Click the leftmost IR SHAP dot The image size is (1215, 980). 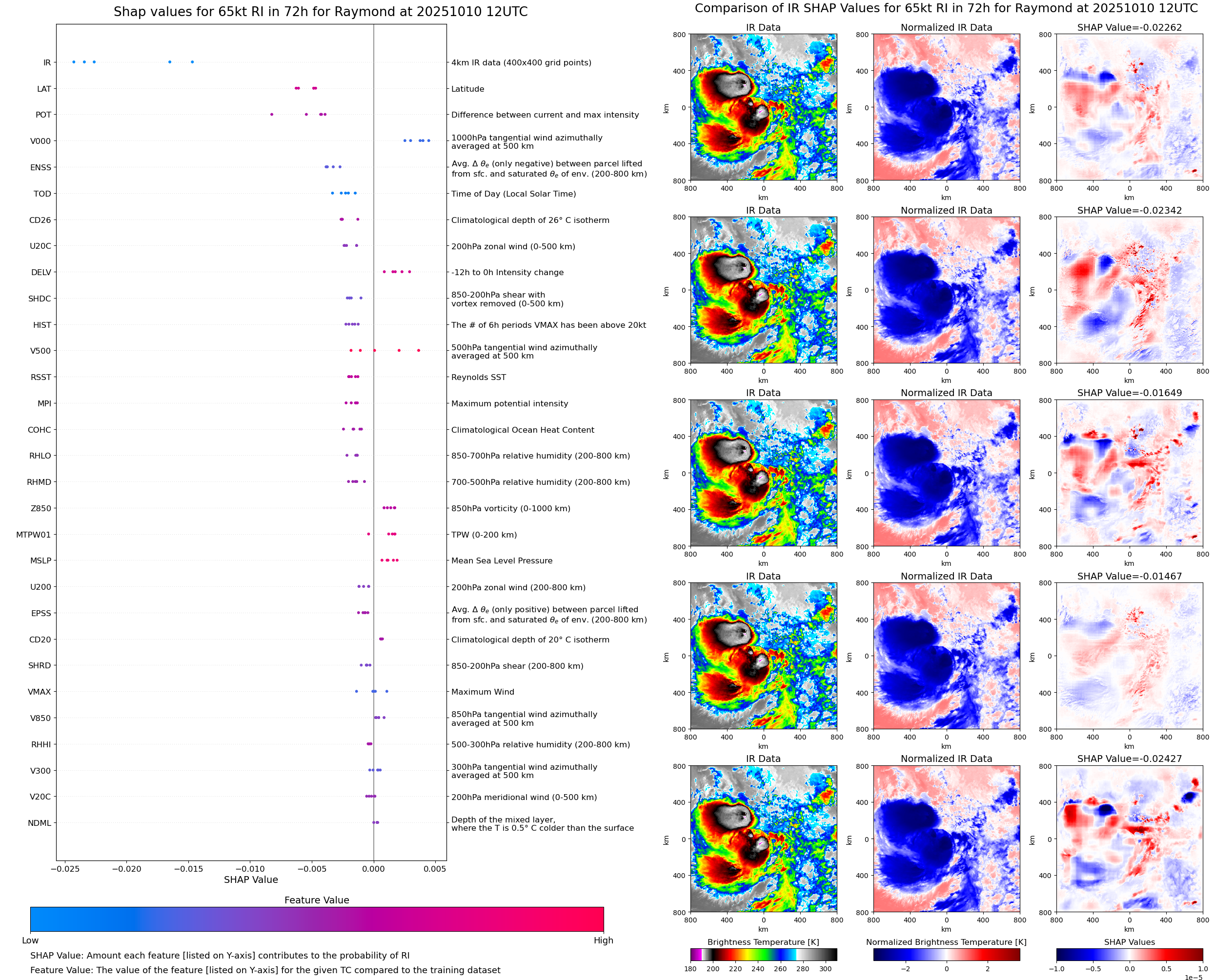tap(74, 62)
